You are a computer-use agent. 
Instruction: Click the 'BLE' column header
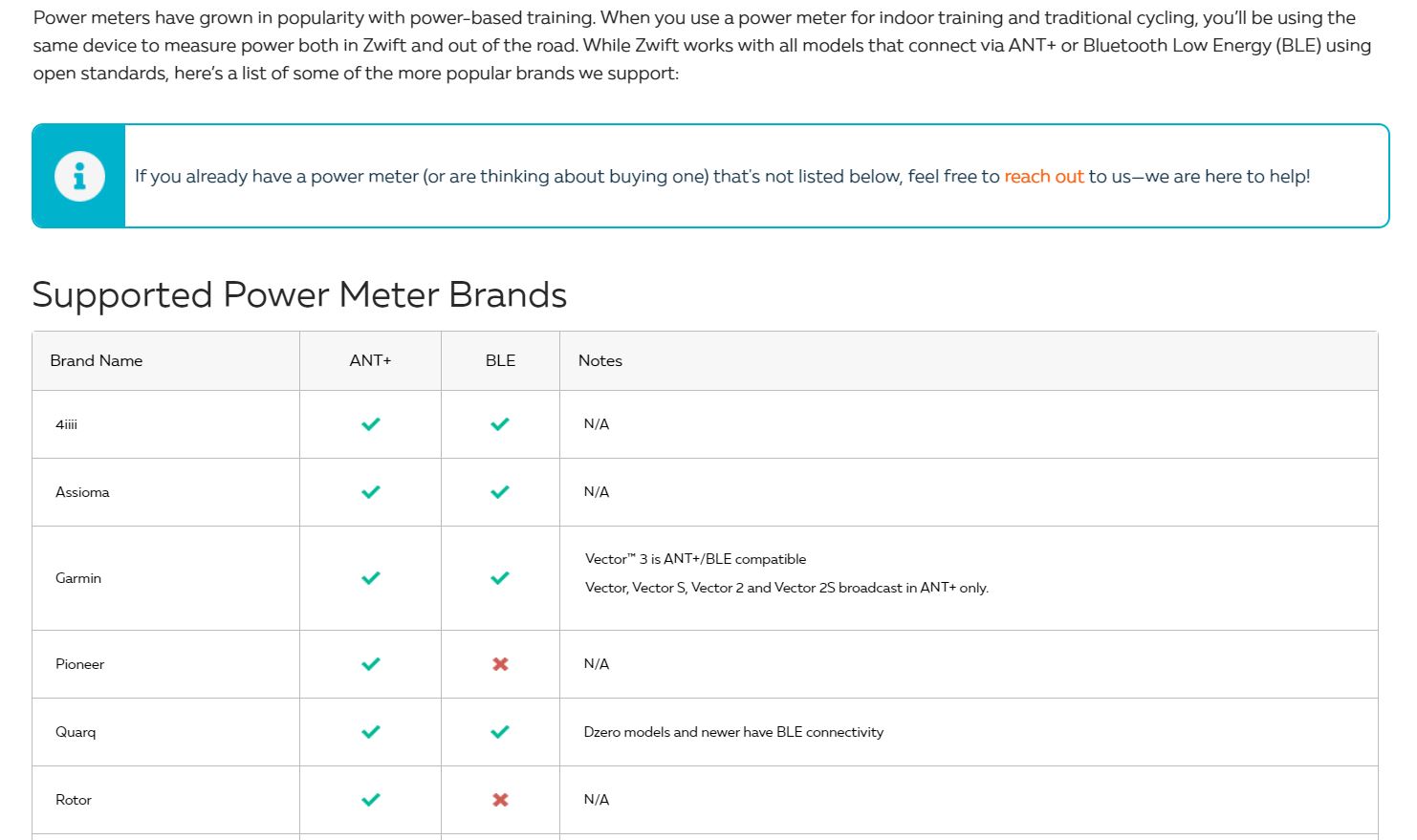(x=500, y=360)
